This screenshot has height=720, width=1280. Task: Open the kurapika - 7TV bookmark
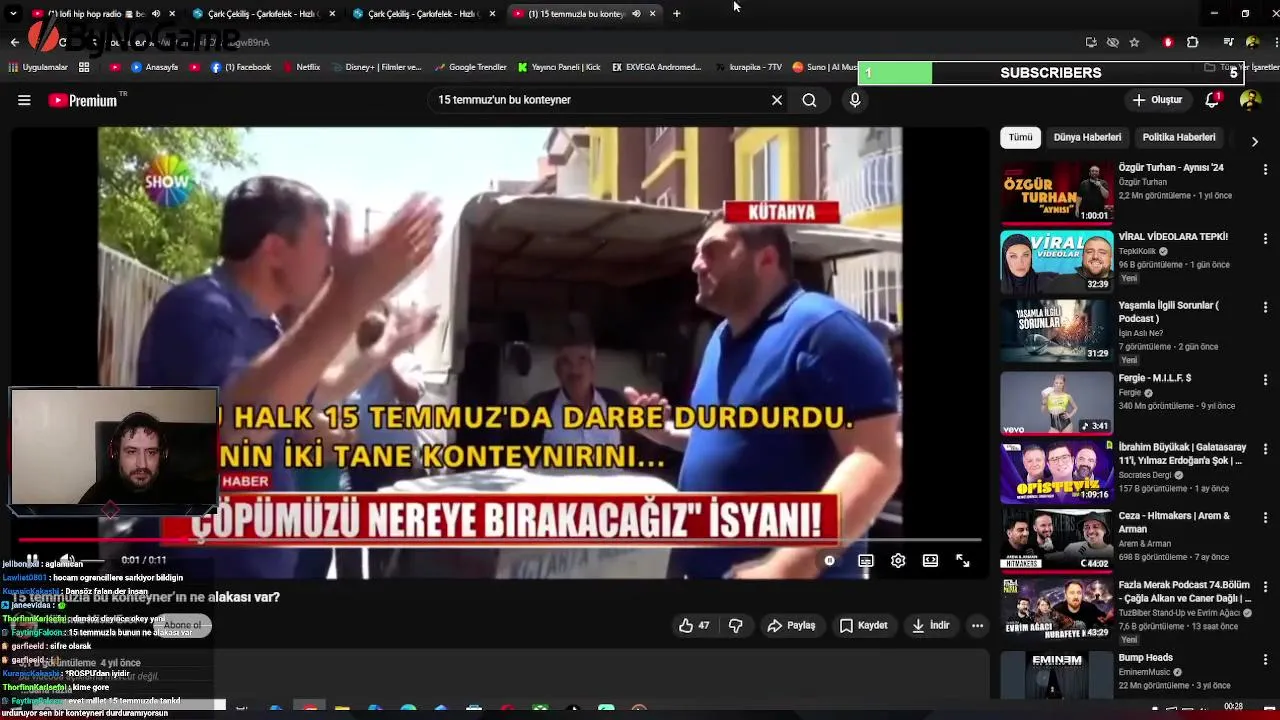(749, 67)
